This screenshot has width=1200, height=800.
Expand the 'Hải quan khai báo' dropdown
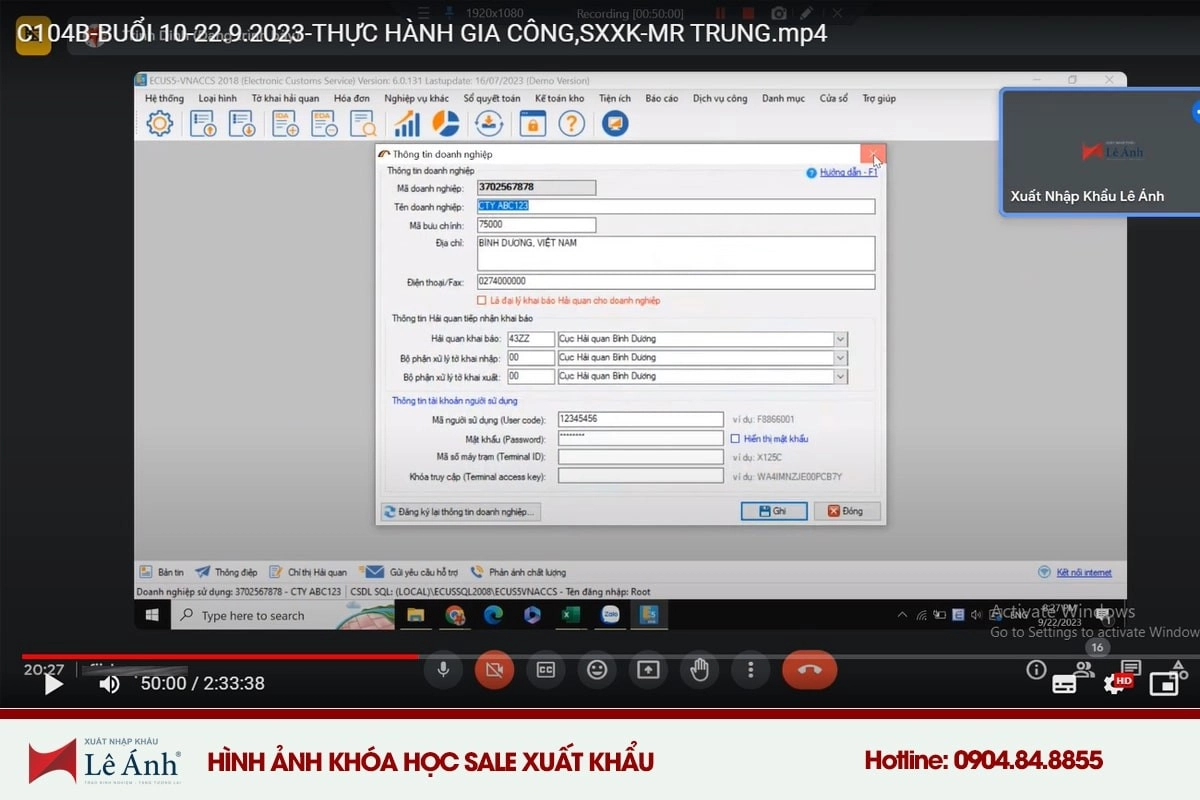(840, 339)
